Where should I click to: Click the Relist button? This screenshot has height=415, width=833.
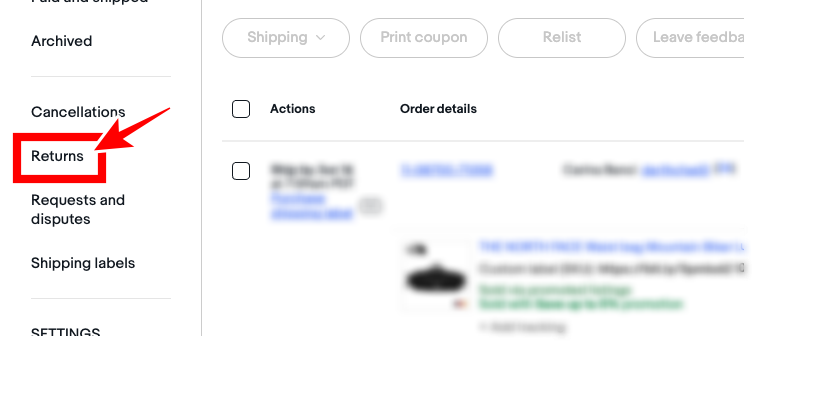[x=562, y=38]
